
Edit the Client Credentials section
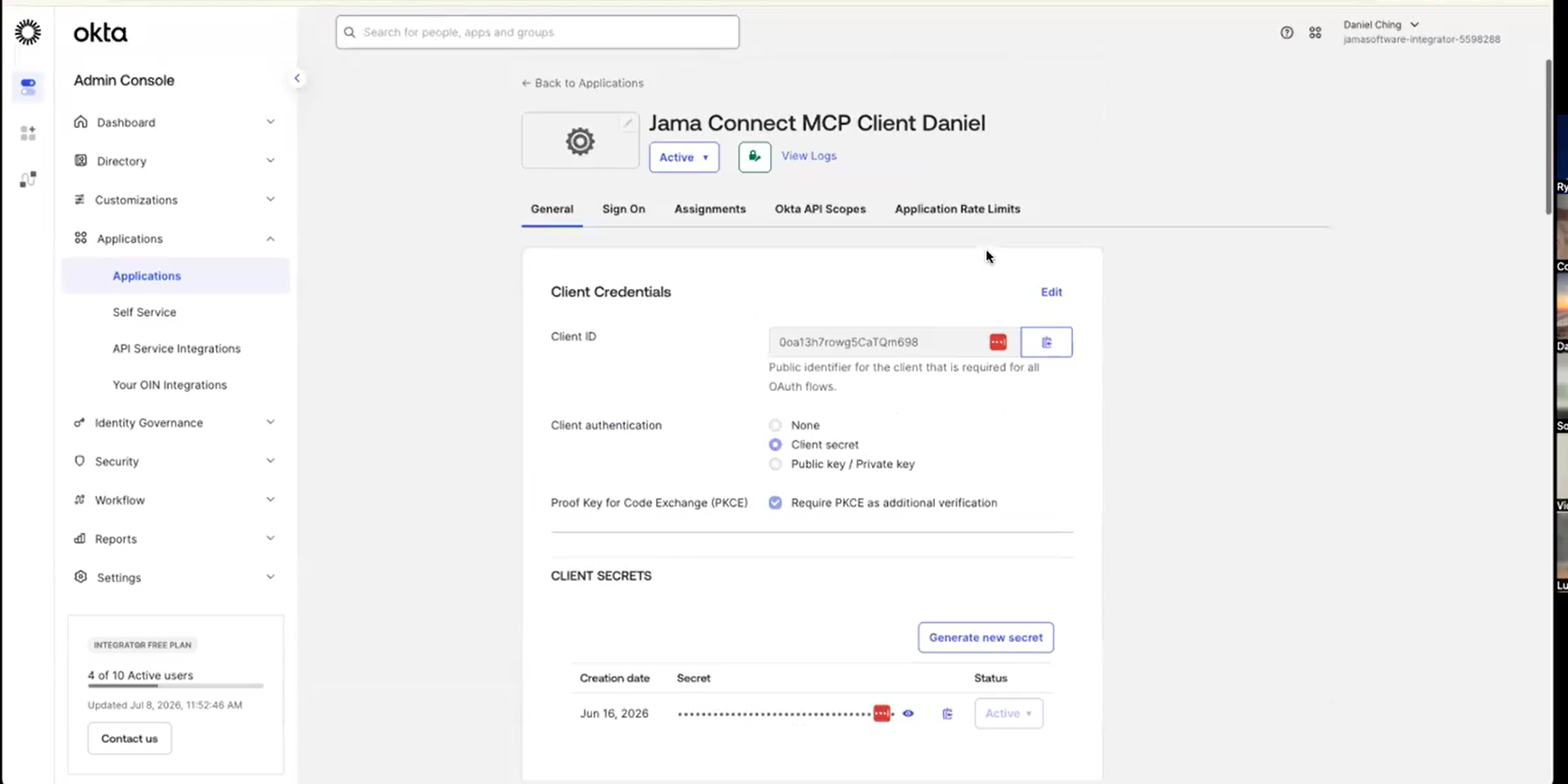click(x=1051, y=292)
